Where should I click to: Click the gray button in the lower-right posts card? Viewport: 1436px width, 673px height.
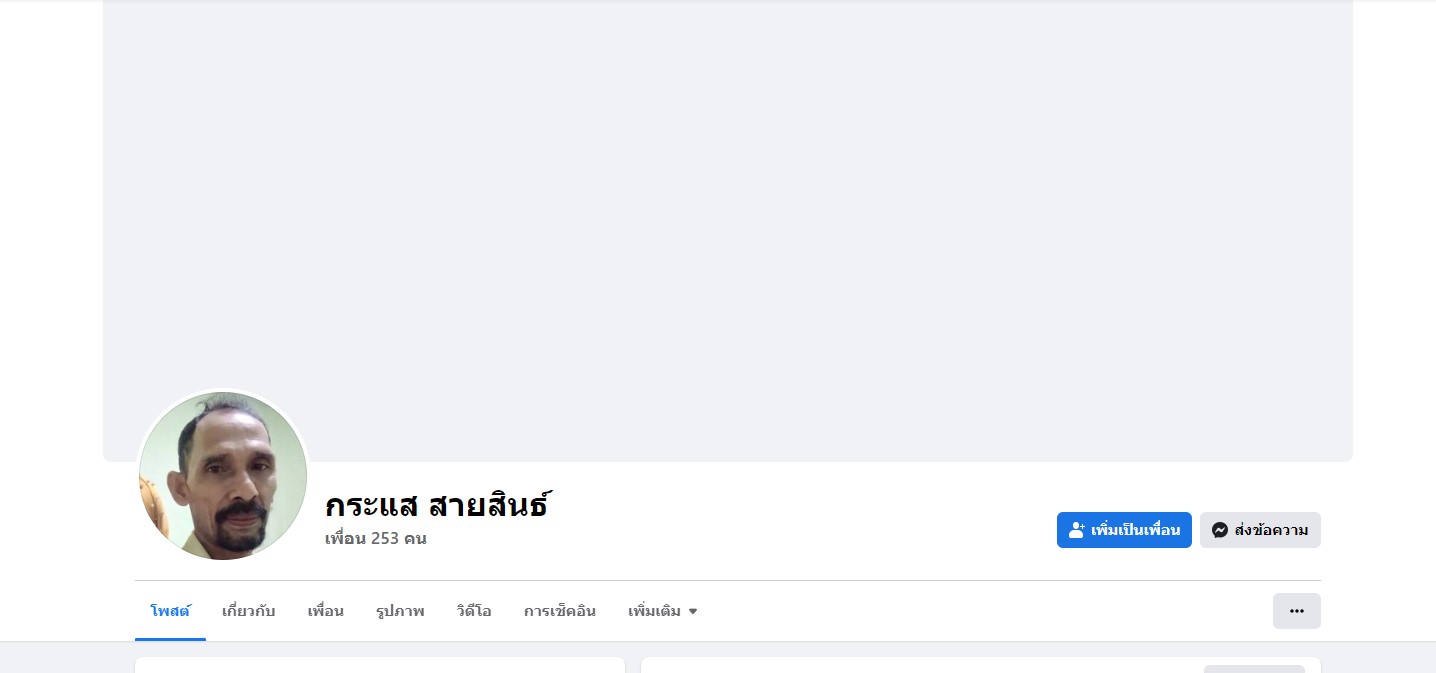click(1254, 669)
